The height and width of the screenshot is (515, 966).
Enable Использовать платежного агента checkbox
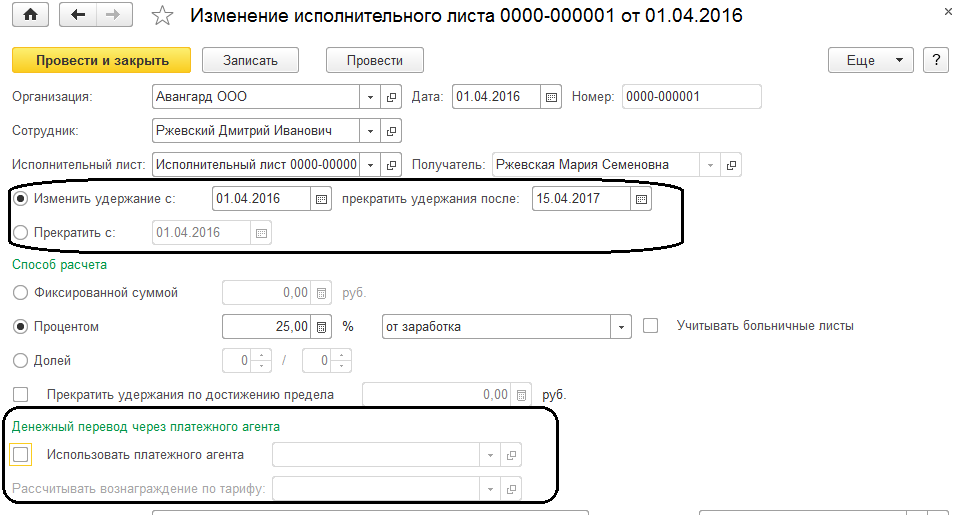pos(20,455)
